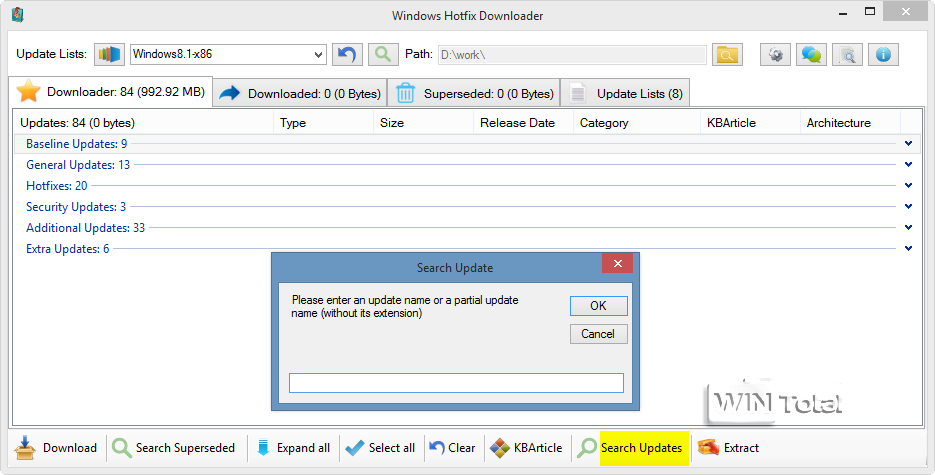This screenshot has width=935, height=475.
Task: Sort by the KBArticle column header
Action: [x=750, y=123]
